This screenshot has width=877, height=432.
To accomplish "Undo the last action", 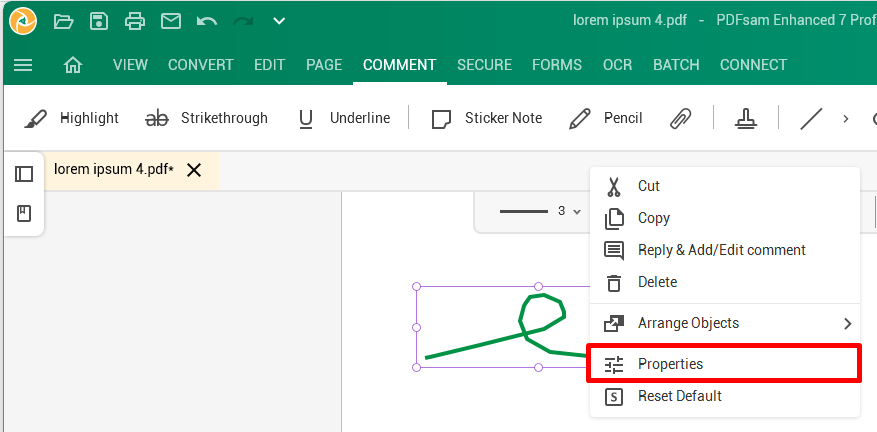I will 206,22.
